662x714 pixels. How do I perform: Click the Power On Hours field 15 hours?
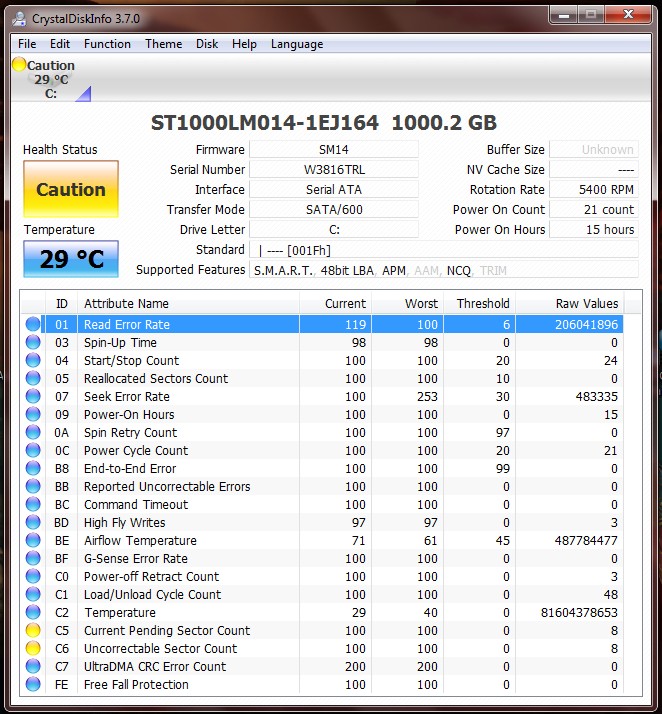point(594,230)
